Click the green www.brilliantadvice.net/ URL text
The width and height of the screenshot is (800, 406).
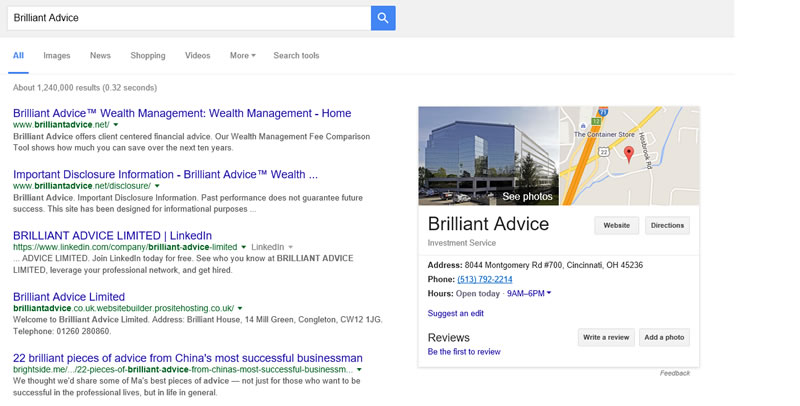coord(61,124)
